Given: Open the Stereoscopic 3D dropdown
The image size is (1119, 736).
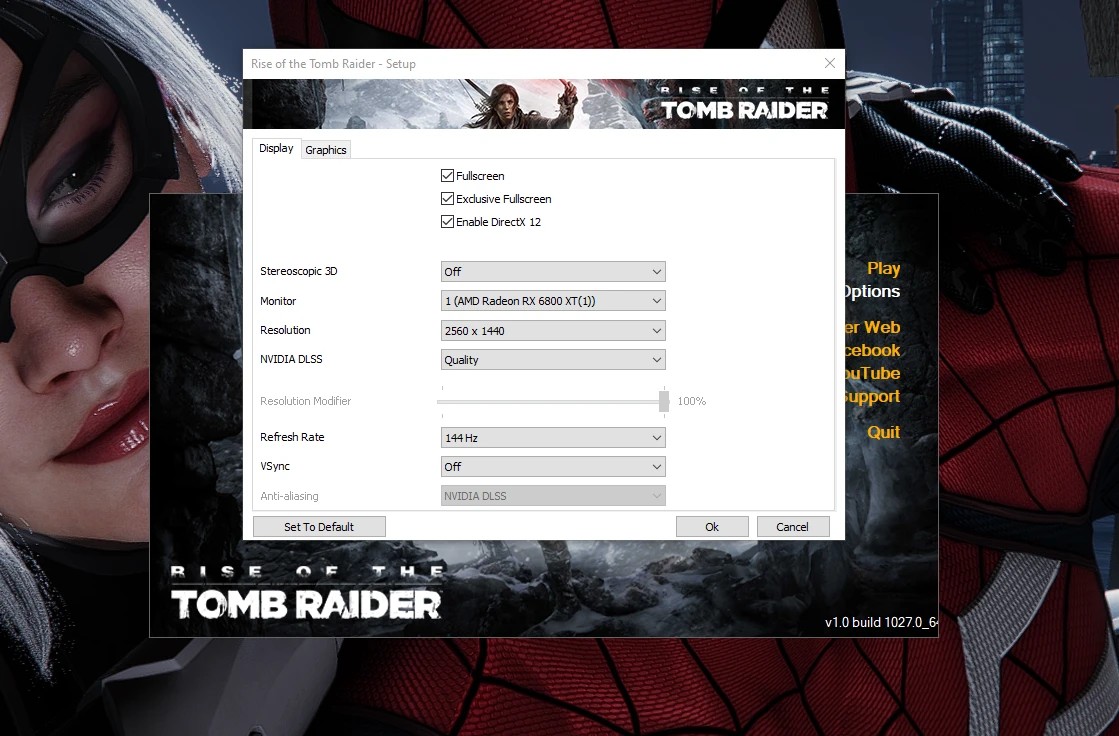Looking at the screenshot, I should click(553, 271).
